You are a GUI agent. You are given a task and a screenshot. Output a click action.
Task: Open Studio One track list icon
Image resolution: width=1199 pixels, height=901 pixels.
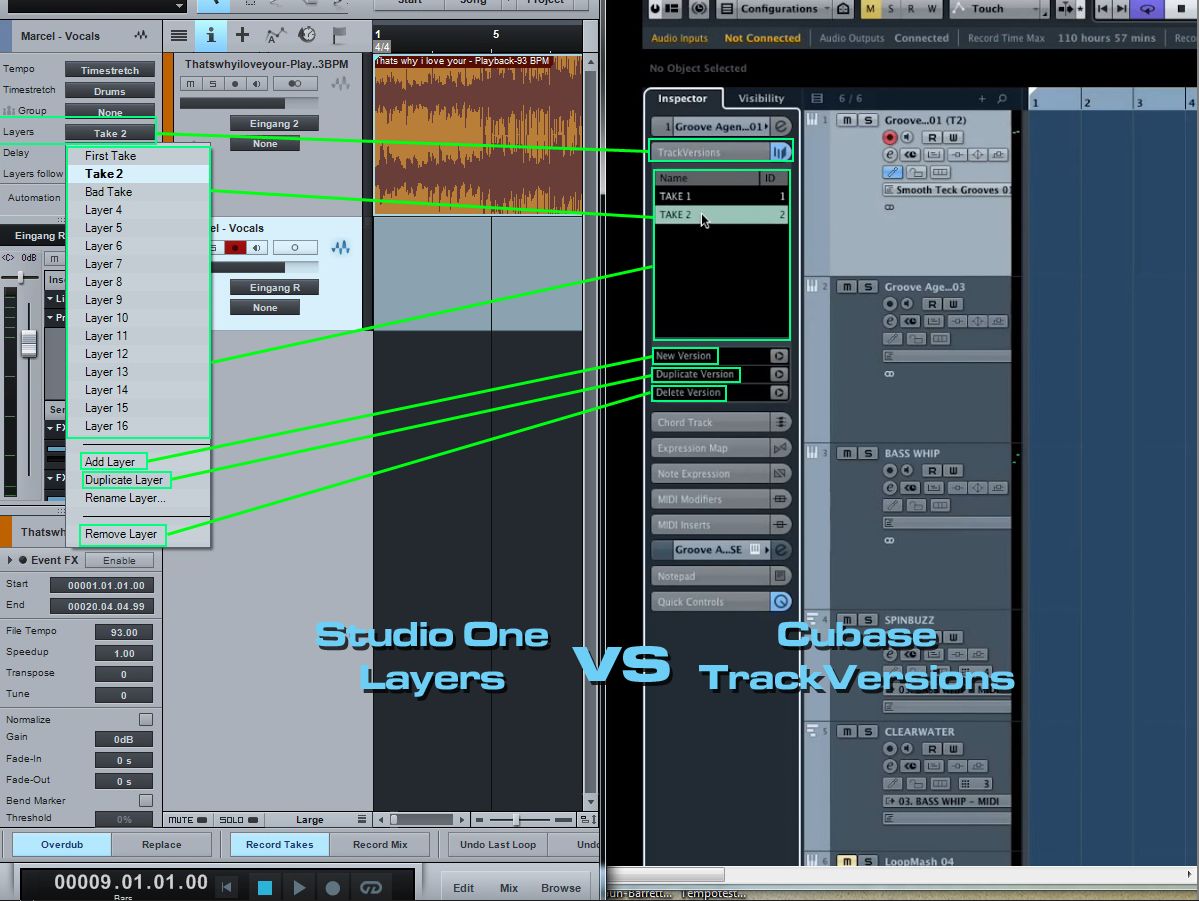tap(179, 35)
